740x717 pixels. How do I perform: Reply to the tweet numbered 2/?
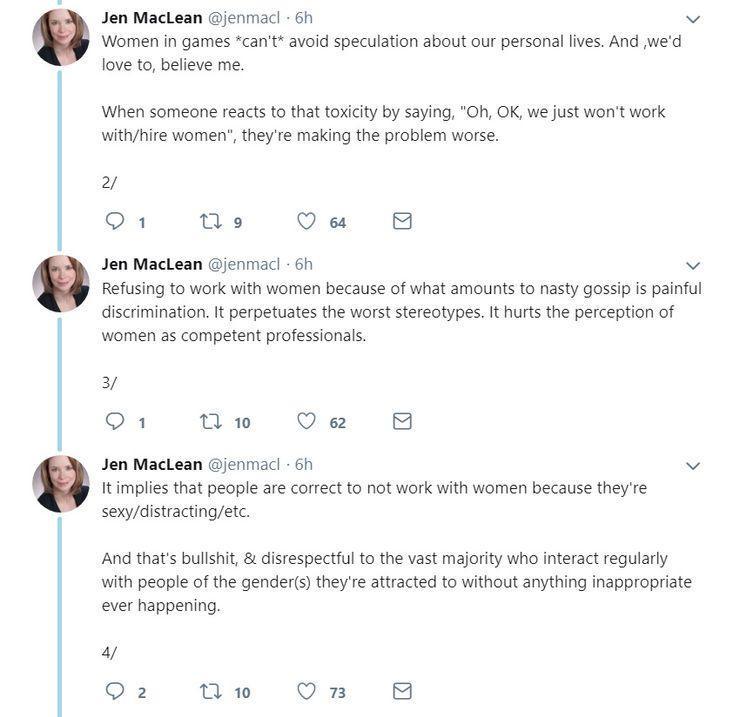coord(115,221)
